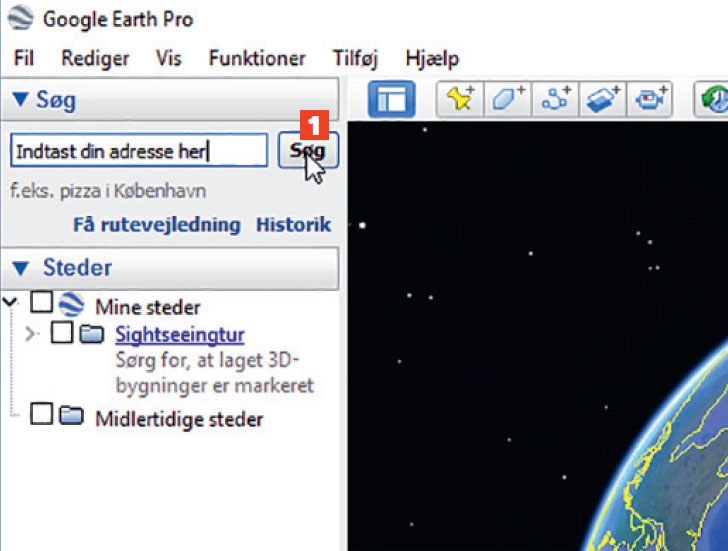Open the Fil menu

coord(24,58)
